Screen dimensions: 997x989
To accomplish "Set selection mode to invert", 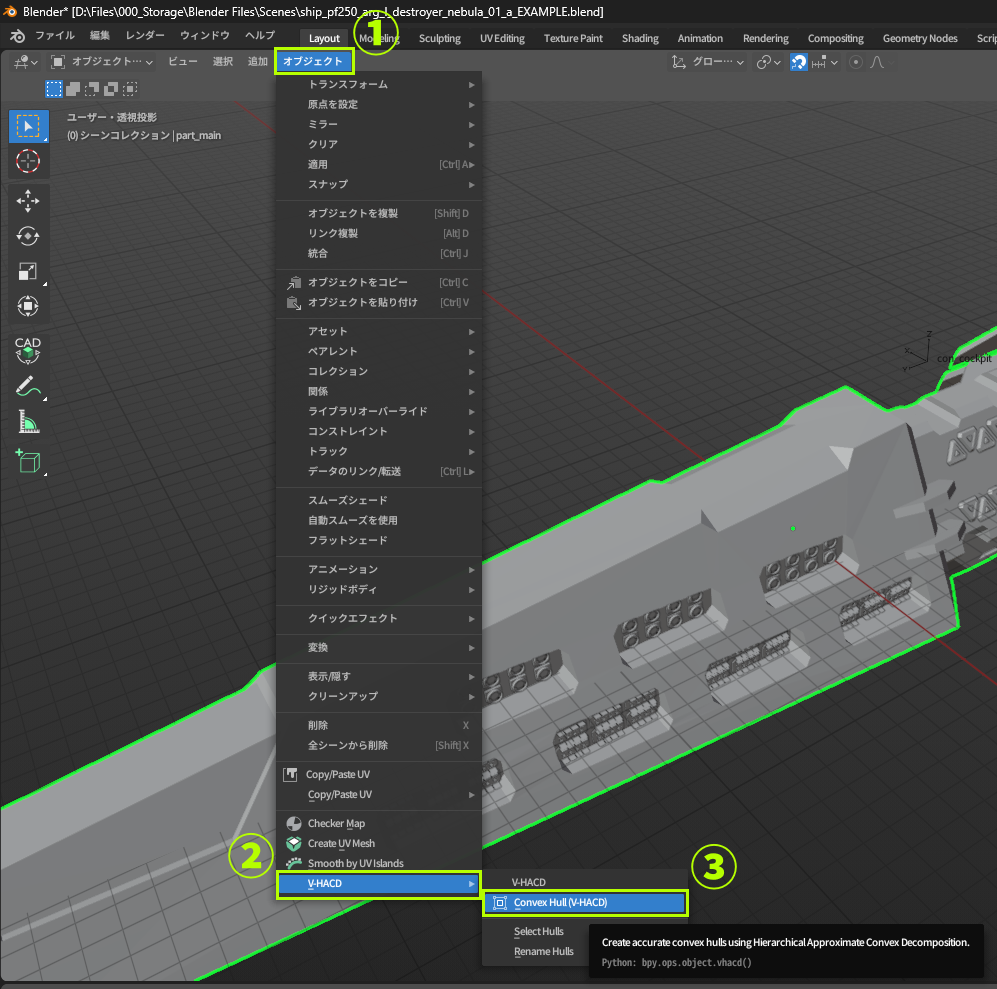I will pyautogui.click(x=111, y=88).
